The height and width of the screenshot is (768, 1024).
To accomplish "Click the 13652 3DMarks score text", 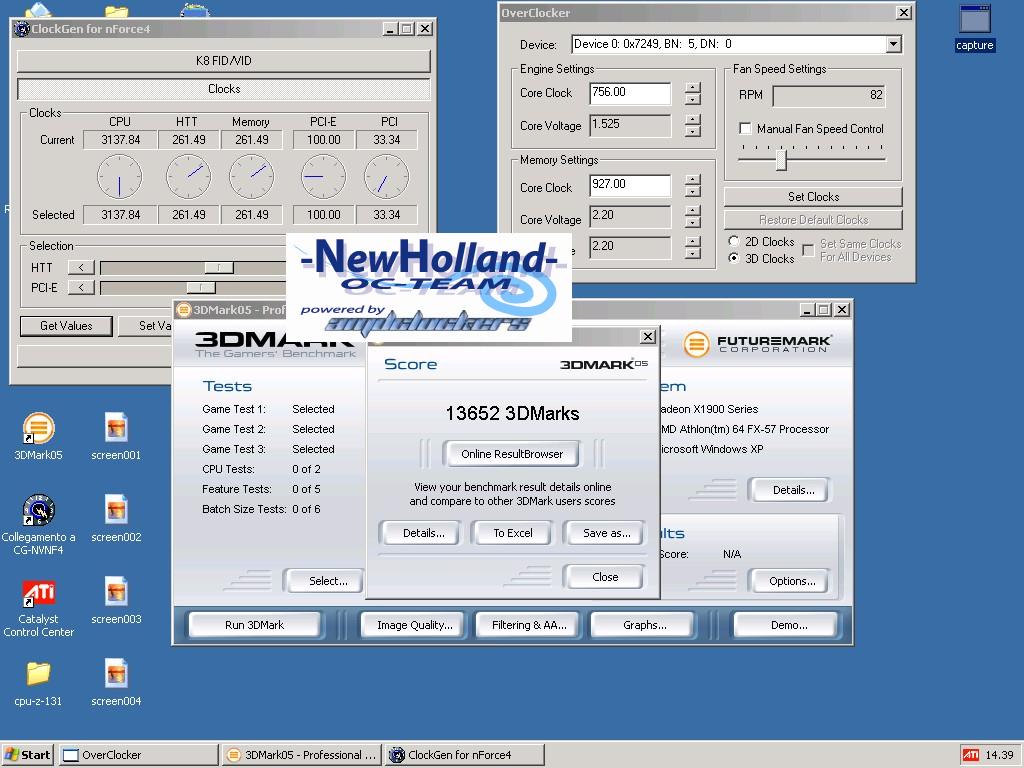I will click(x=512, y=413).
